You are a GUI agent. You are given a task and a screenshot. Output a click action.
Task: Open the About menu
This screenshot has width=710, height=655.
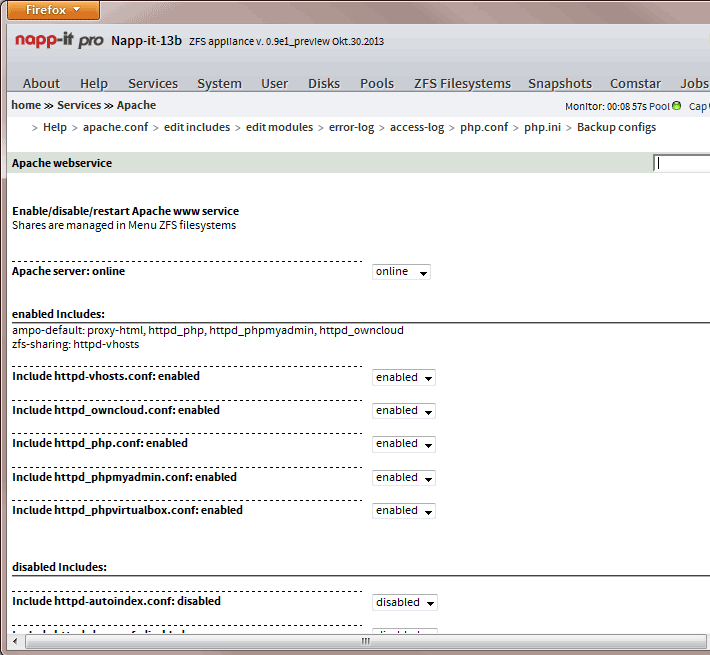[41, 84]
